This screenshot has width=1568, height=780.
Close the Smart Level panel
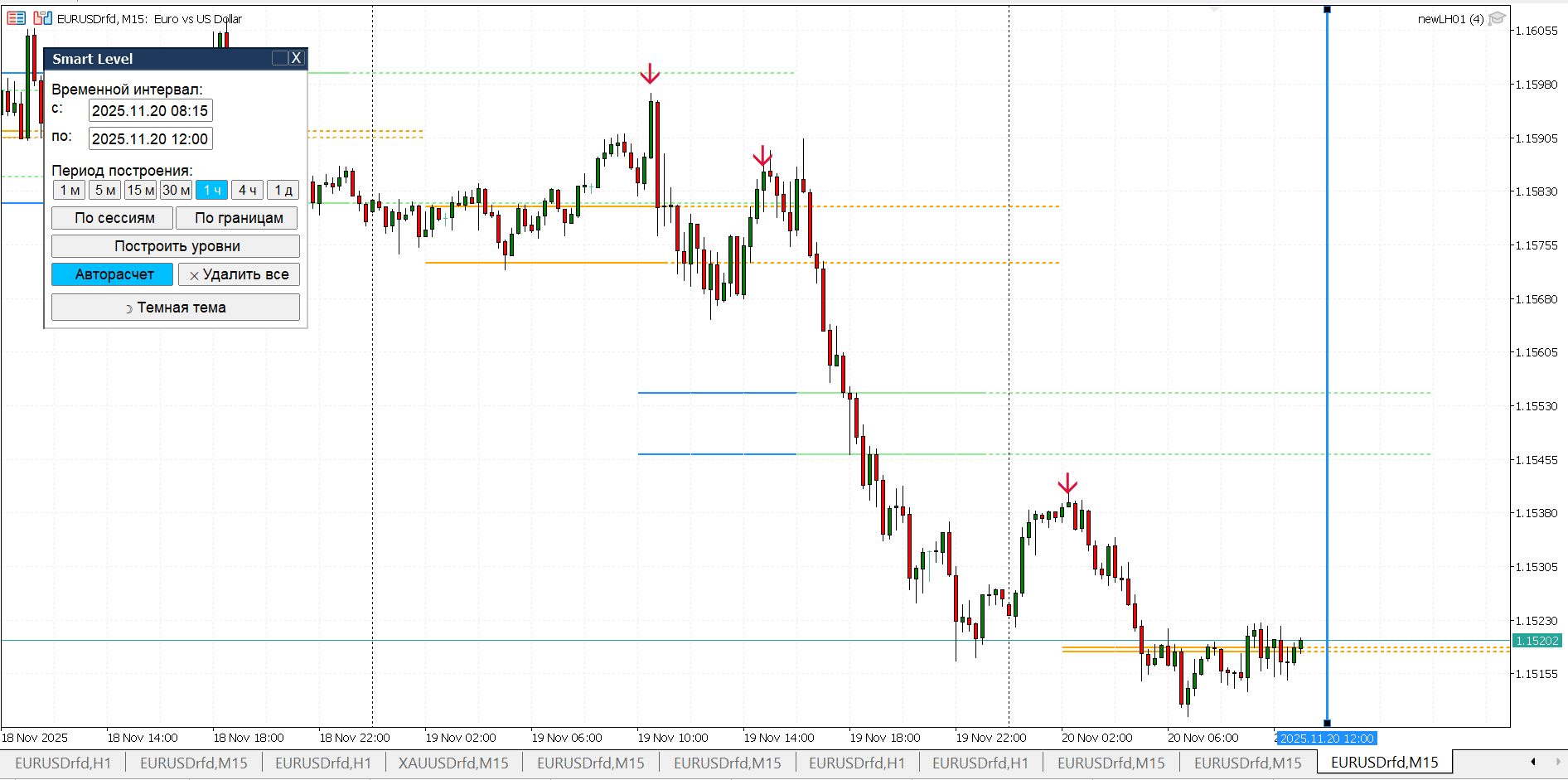[x=296, y=58]
